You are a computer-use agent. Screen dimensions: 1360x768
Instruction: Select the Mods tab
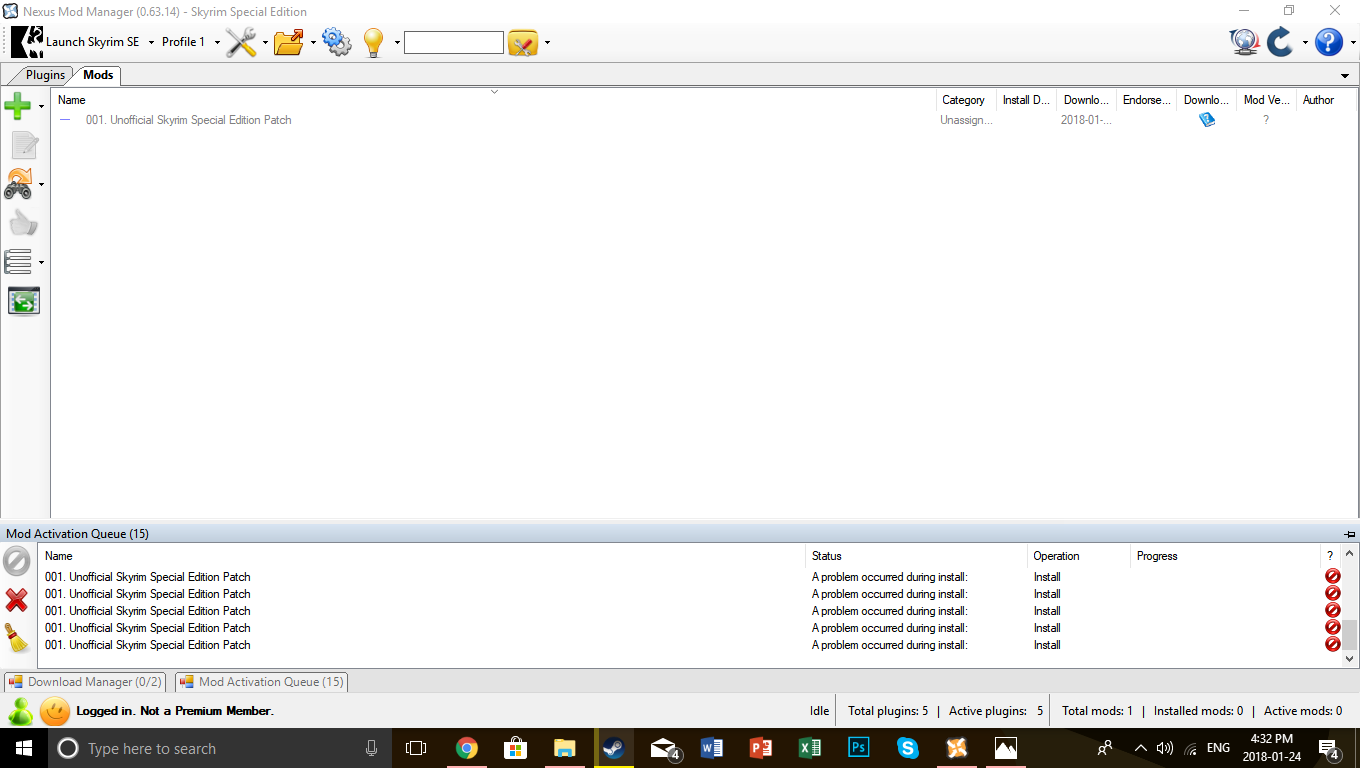[x=98, y=75]
